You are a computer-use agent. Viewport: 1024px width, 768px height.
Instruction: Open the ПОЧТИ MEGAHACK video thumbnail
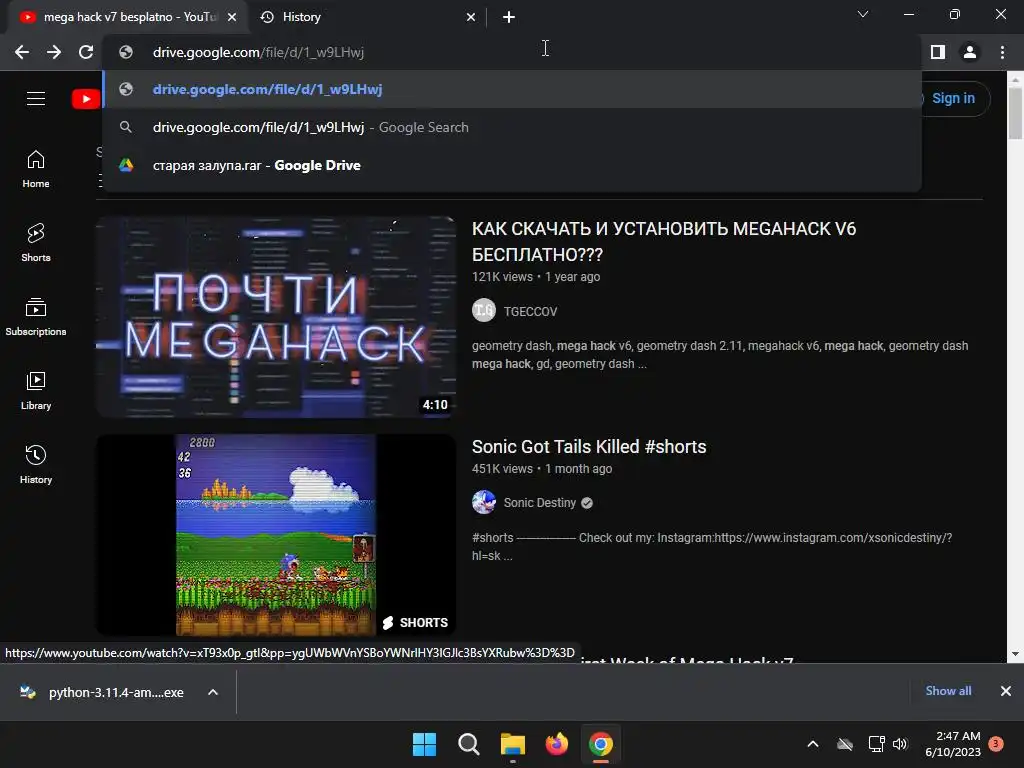(276, 317)
